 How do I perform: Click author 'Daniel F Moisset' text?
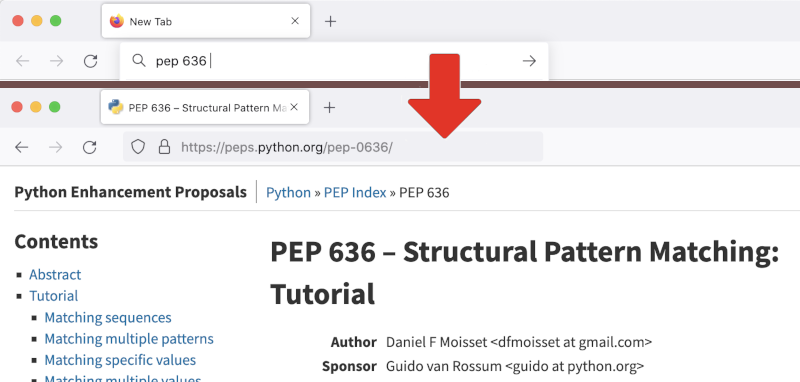437,342
